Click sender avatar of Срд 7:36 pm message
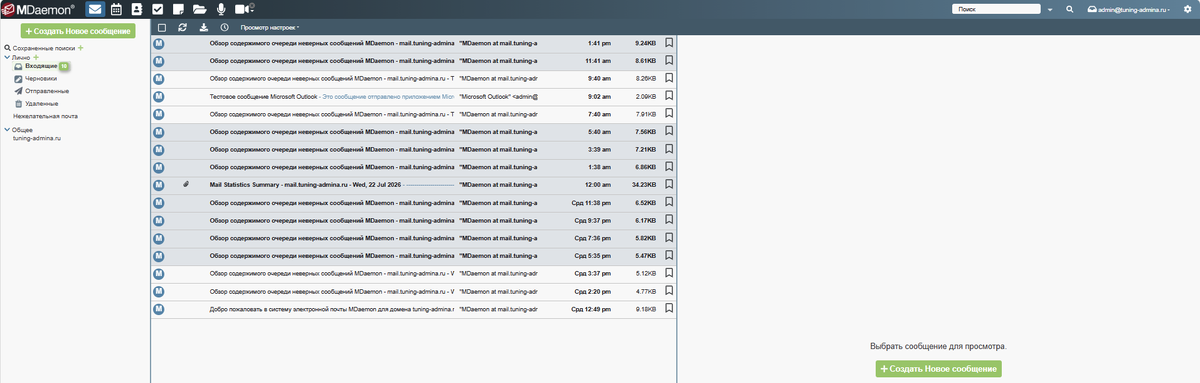Image resolution: width=1200 pixels, height=383 pixels. [158, 238]
